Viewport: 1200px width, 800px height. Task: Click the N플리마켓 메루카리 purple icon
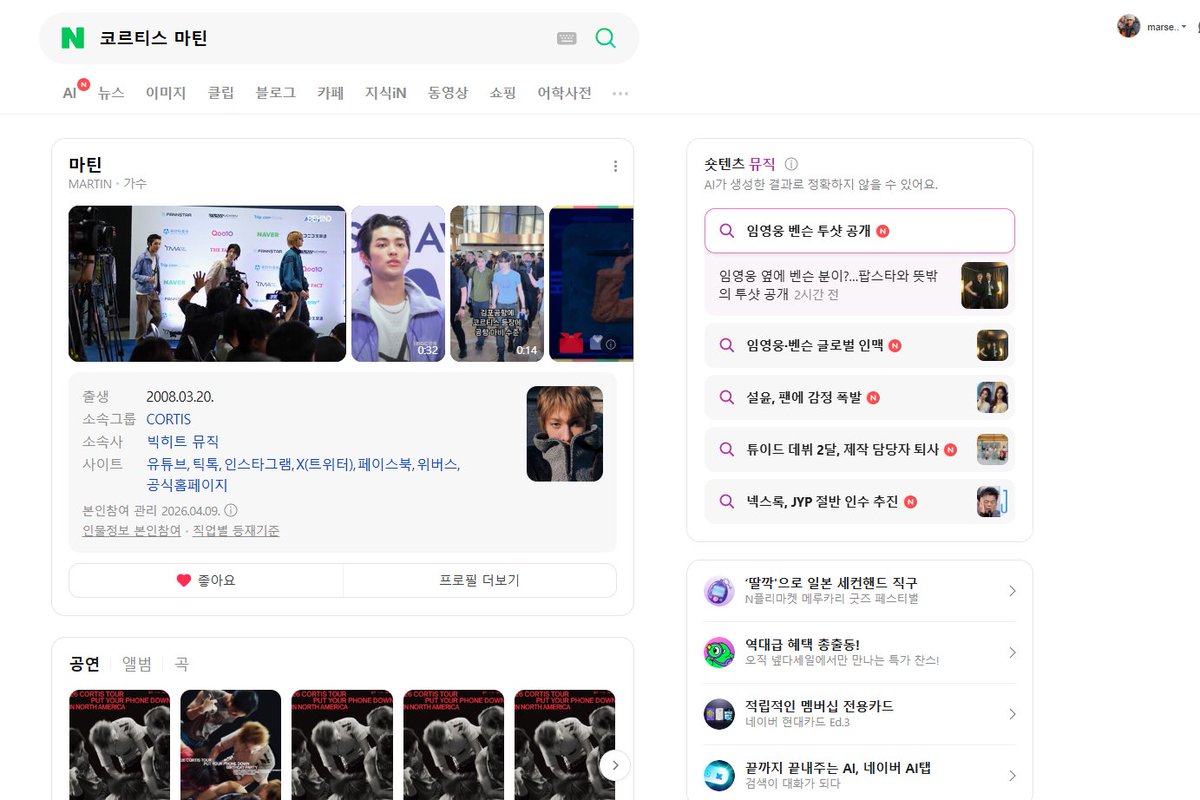coord(719,591)
